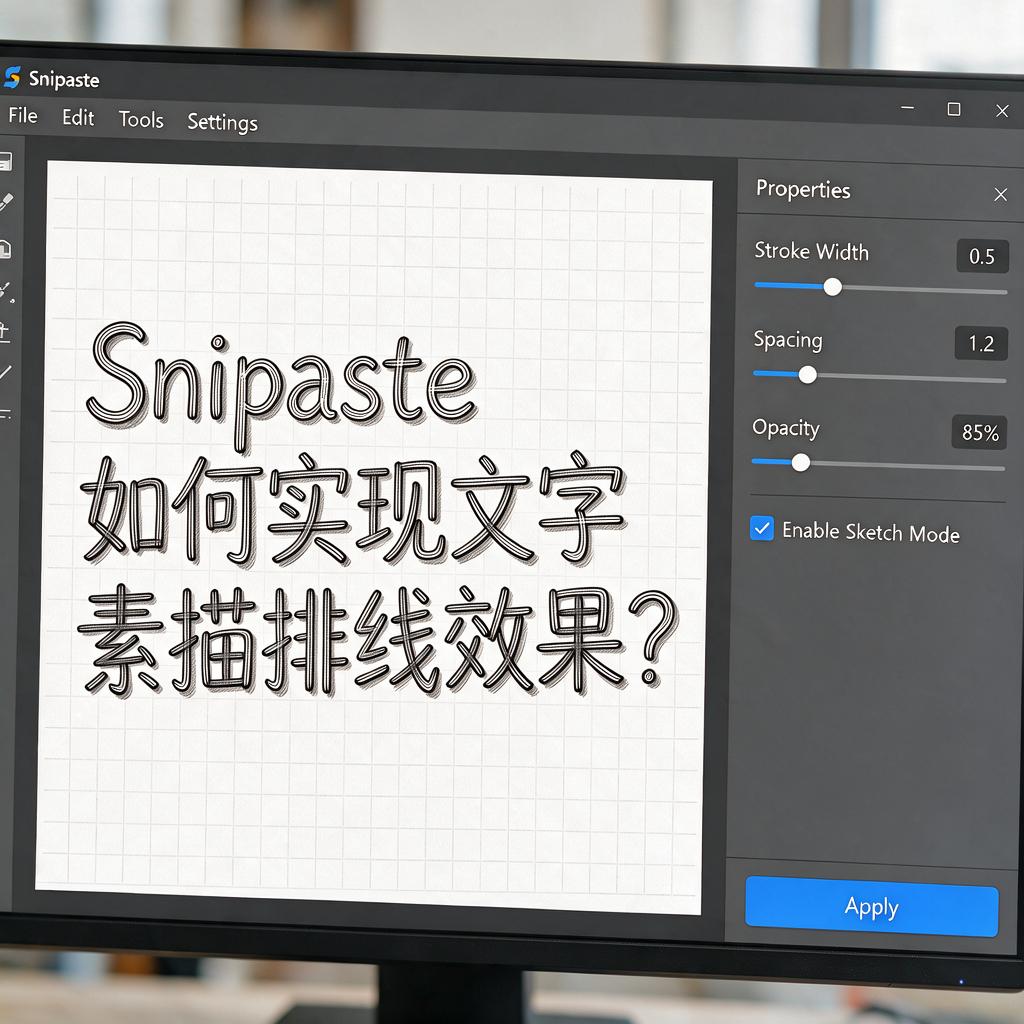This screenshot has width=1024, height=1024.
Task: Click the Apply button
Action: pos(872,906)
